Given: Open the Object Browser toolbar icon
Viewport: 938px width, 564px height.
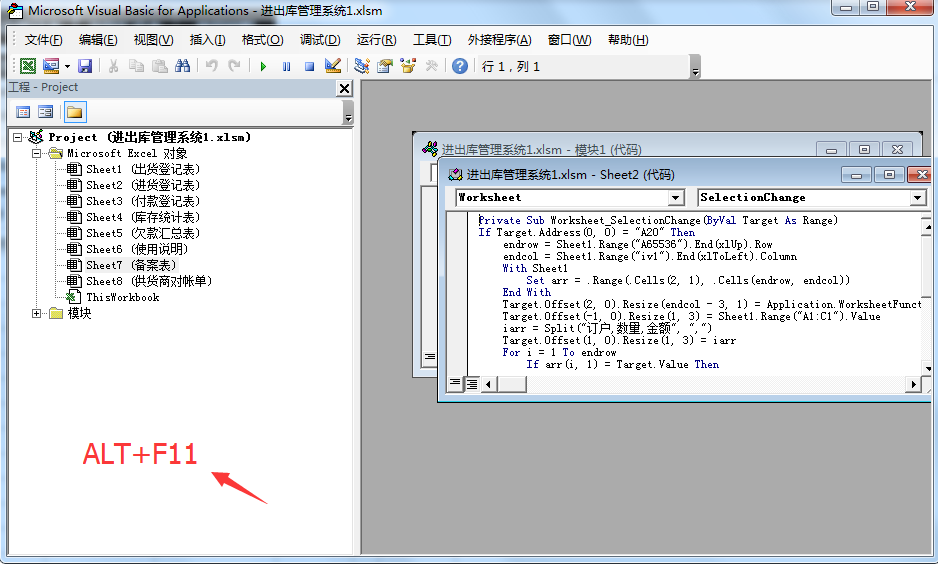Looking at the screenshot, I should coord(408,66).
